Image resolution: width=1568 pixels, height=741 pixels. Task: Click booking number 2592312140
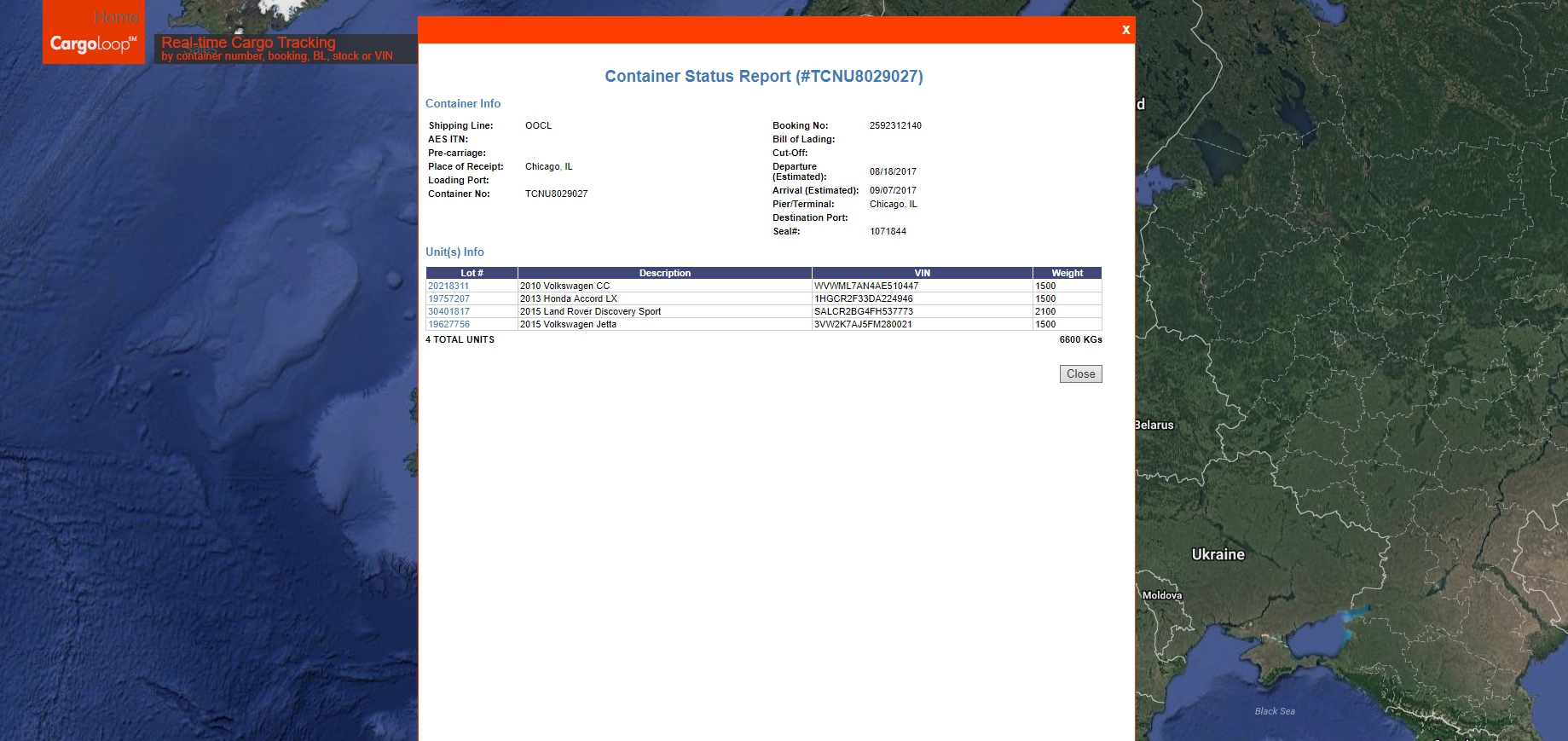point(895,125)
